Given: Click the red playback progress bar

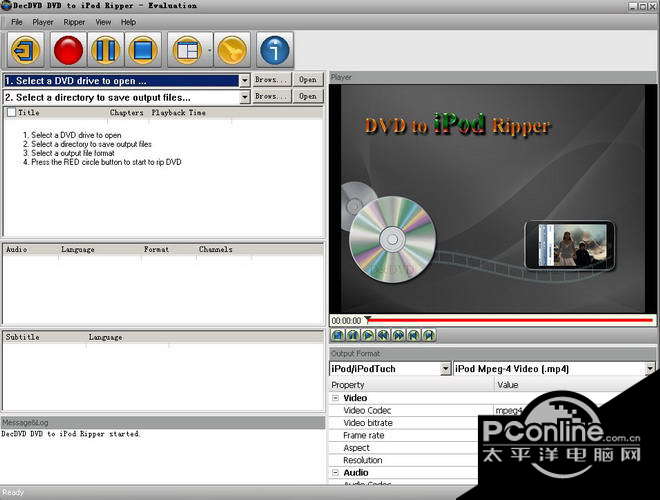Looking at the screenshot, I should coord(510,321).
